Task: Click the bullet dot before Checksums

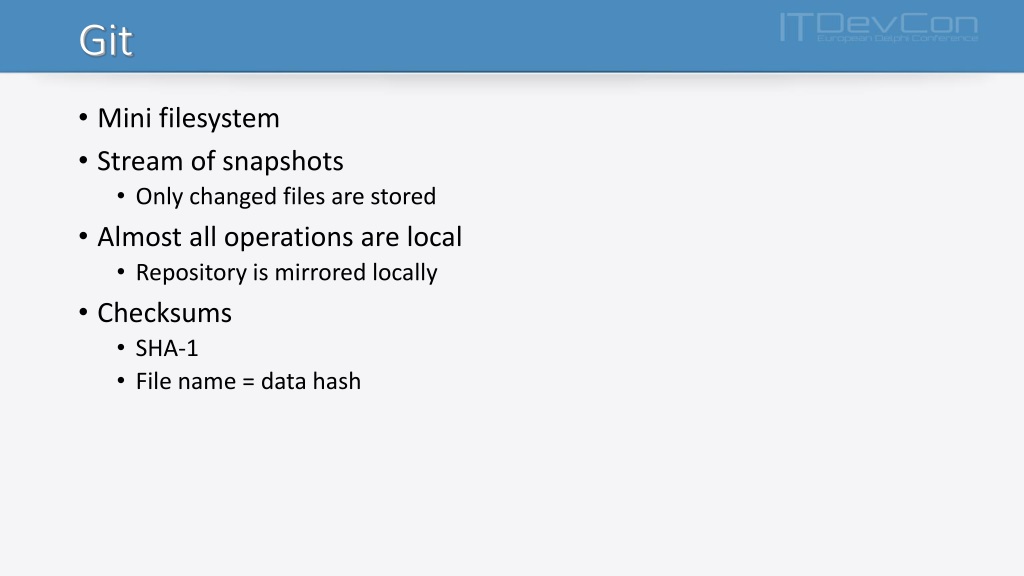Action: tap(83, 312)
